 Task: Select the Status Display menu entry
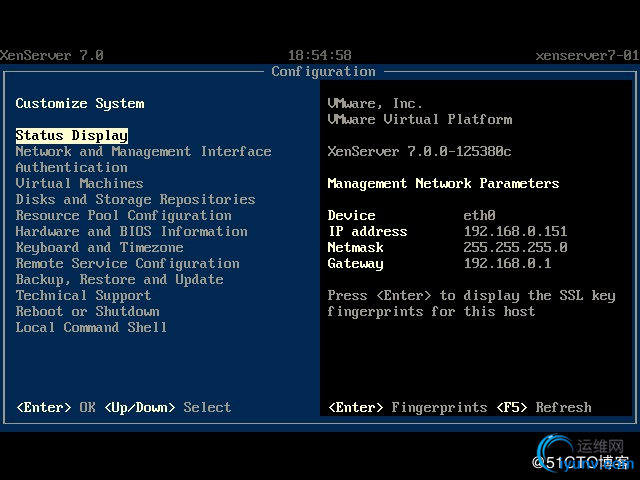(72, 136)
